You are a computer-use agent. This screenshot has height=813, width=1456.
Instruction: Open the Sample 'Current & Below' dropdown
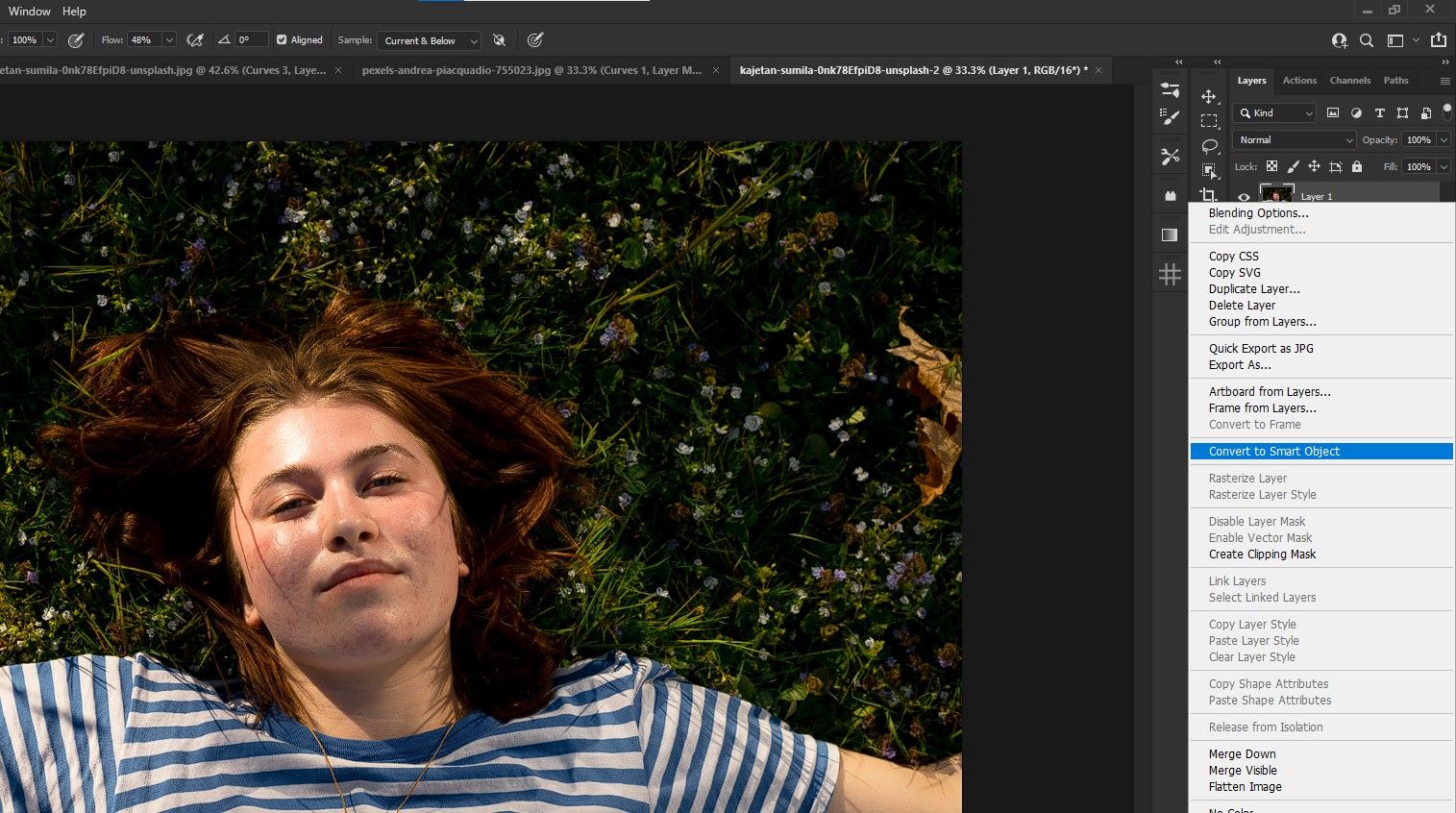[x=429, y=40]
